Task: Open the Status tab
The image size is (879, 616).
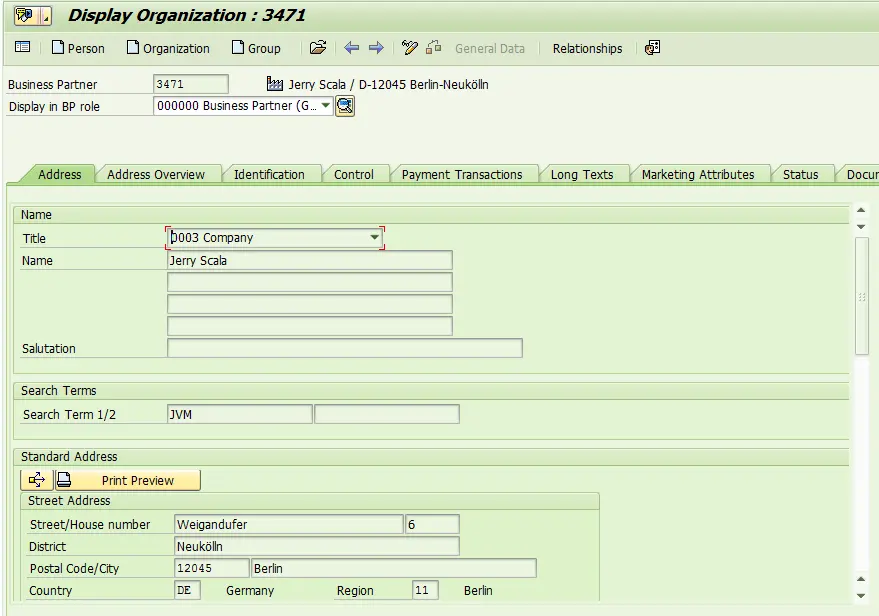Action: click(x=801, y=174)
